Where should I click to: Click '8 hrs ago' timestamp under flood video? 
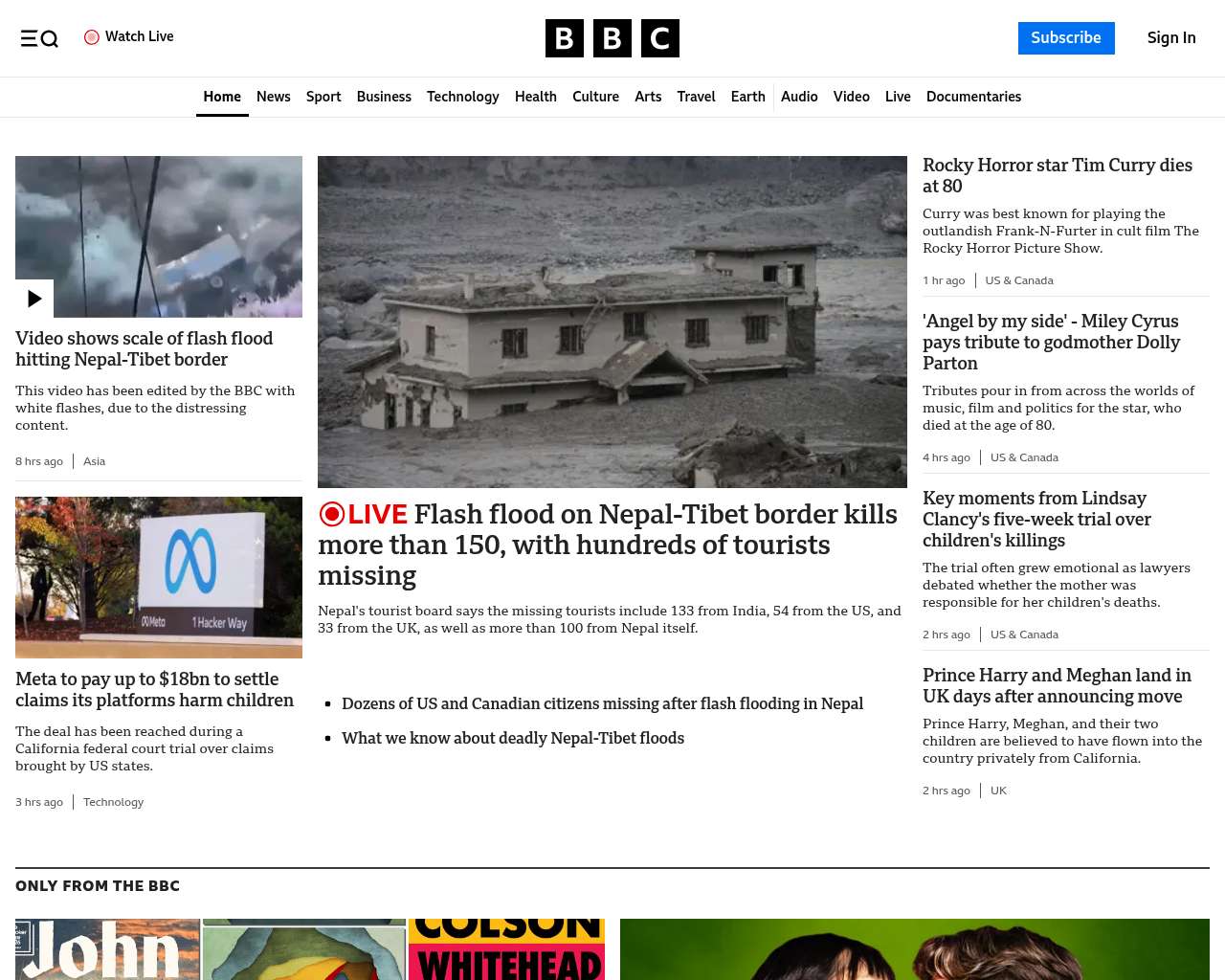point(39,461)
